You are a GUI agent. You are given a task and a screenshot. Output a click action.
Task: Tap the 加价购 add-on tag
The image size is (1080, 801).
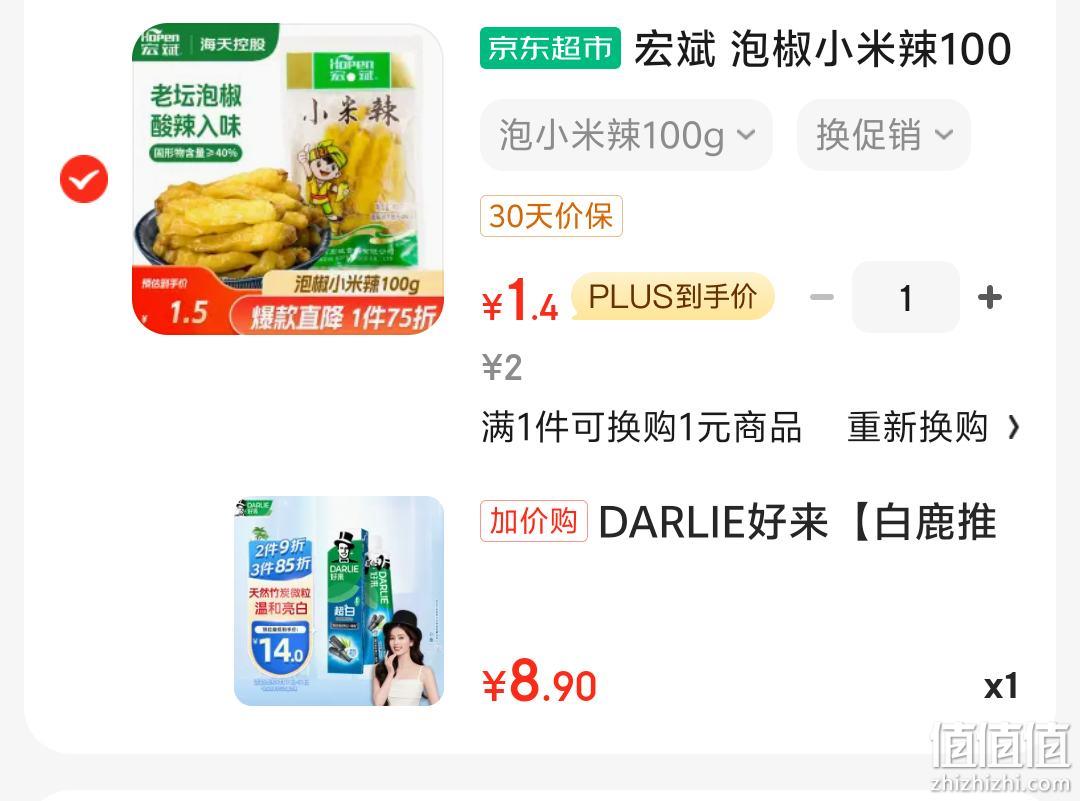534,521
